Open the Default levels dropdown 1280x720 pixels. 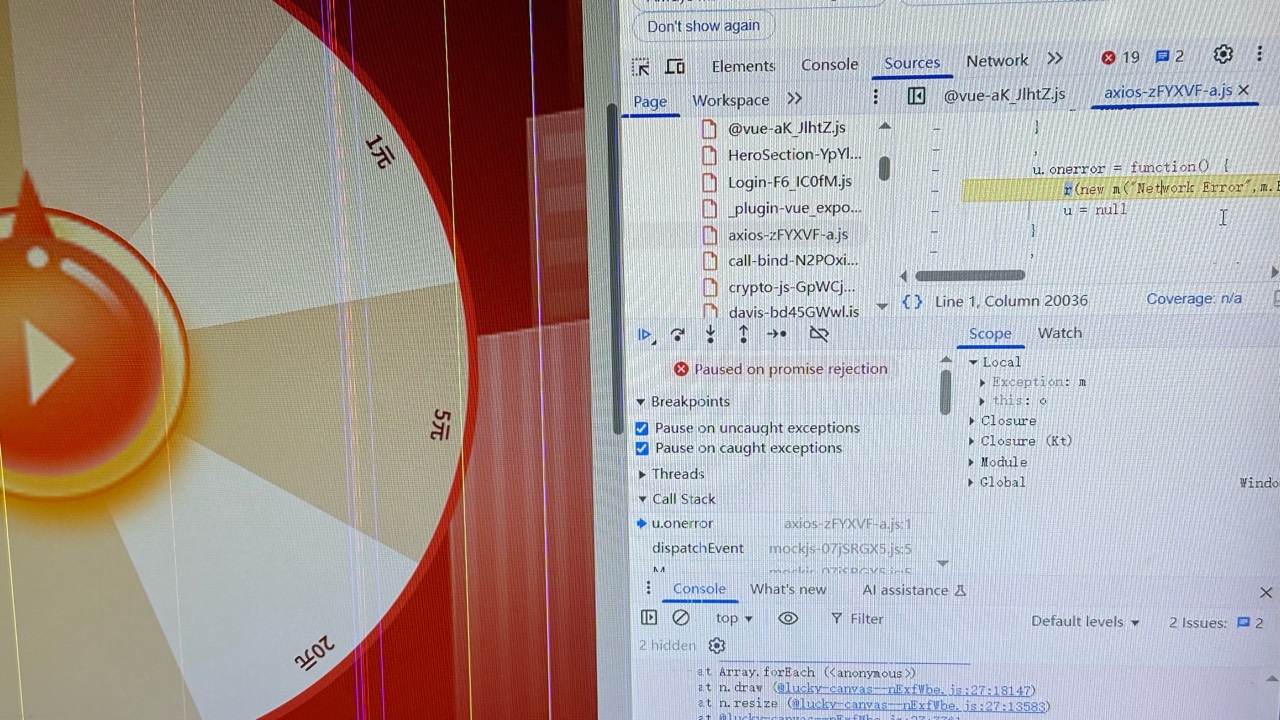(1086, 621)
